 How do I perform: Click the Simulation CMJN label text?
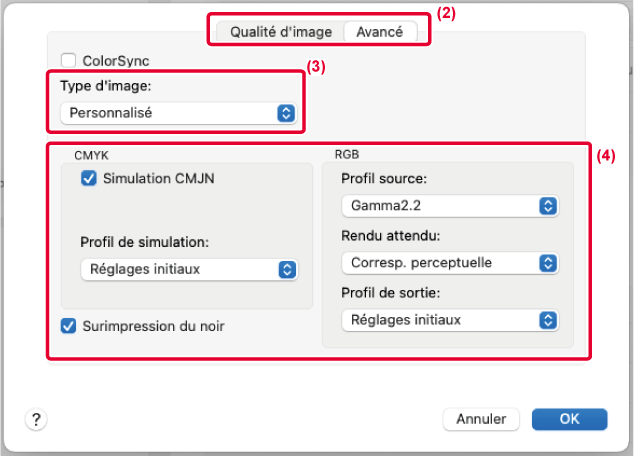pos(158,179)
